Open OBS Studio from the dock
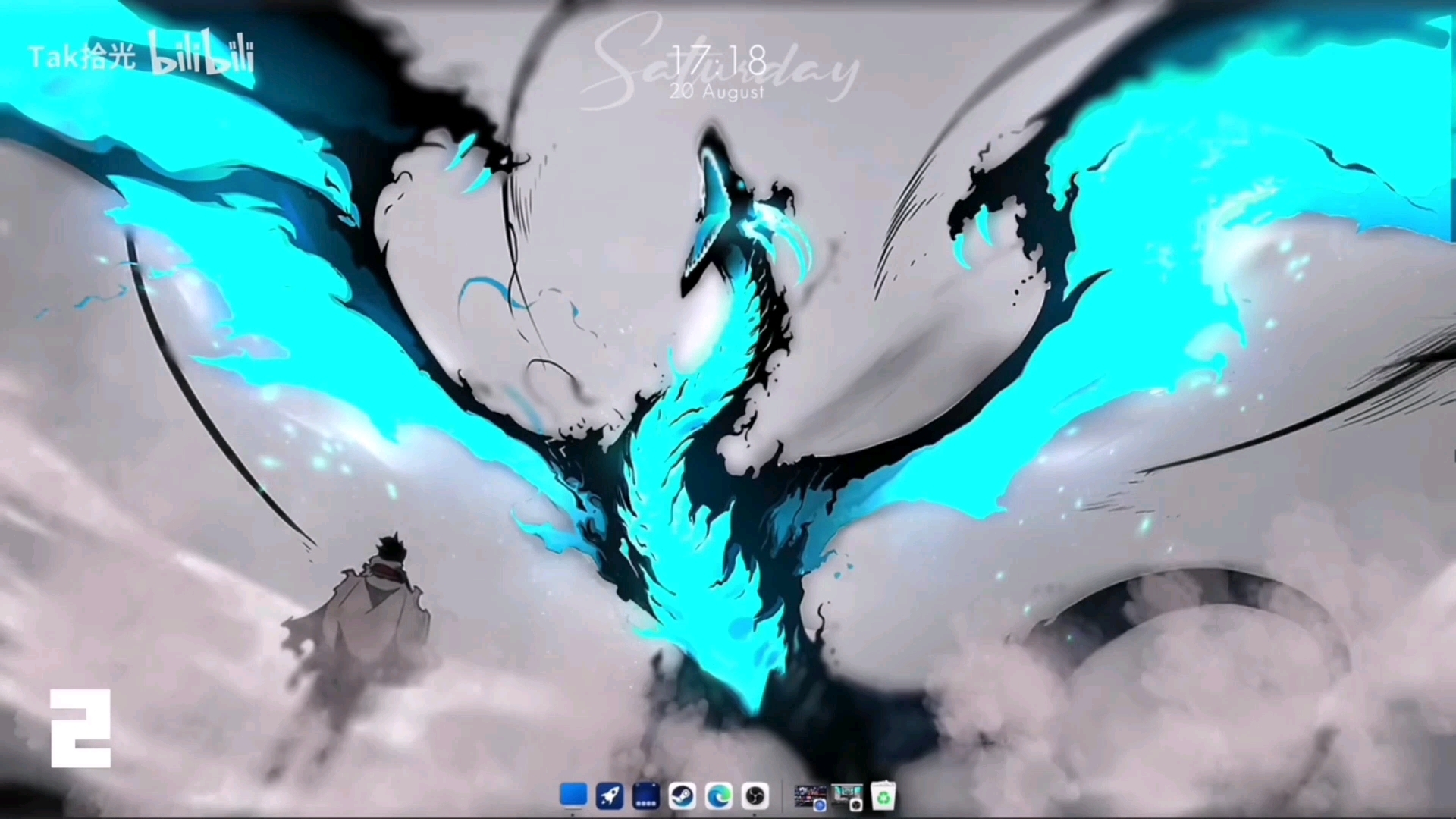 (755, 796)
